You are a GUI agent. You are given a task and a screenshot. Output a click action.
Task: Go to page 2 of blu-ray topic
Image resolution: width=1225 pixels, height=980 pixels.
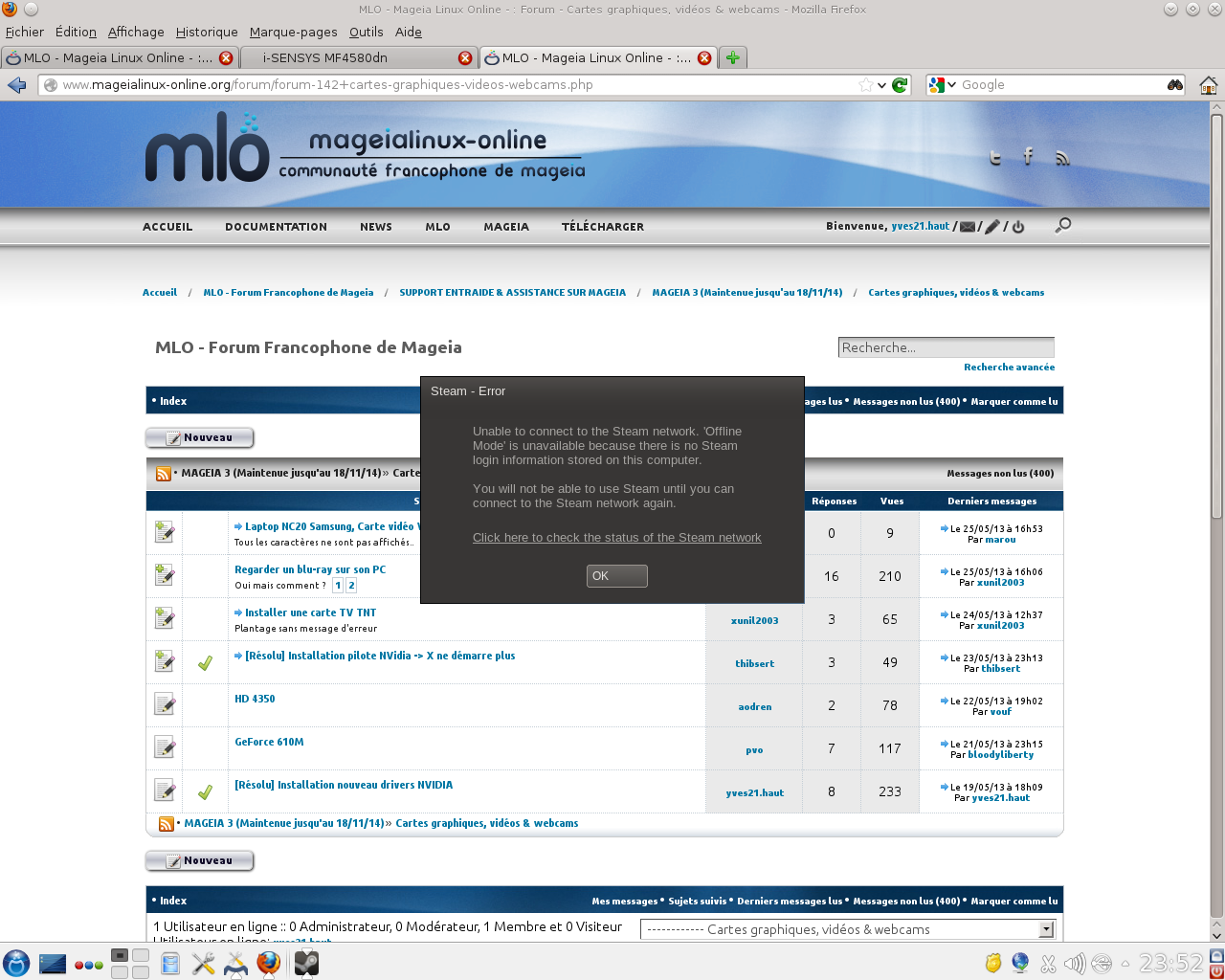click(x=351, y=586)
